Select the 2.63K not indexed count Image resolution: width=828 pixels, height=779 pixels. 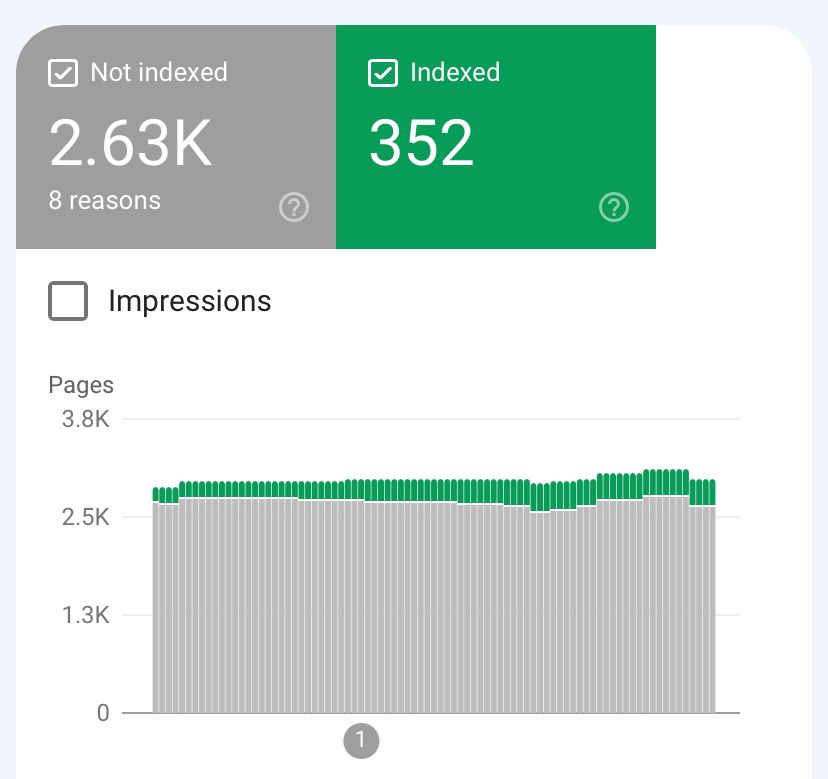(131, 143)
